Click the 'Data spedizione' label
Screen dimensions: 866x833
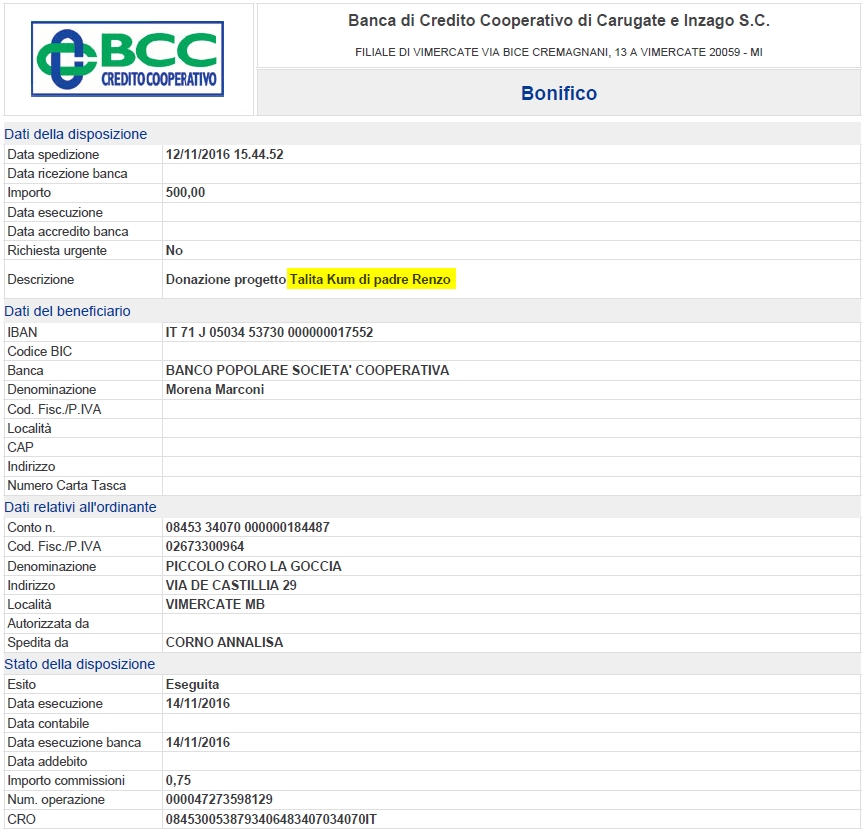[53, 155]
